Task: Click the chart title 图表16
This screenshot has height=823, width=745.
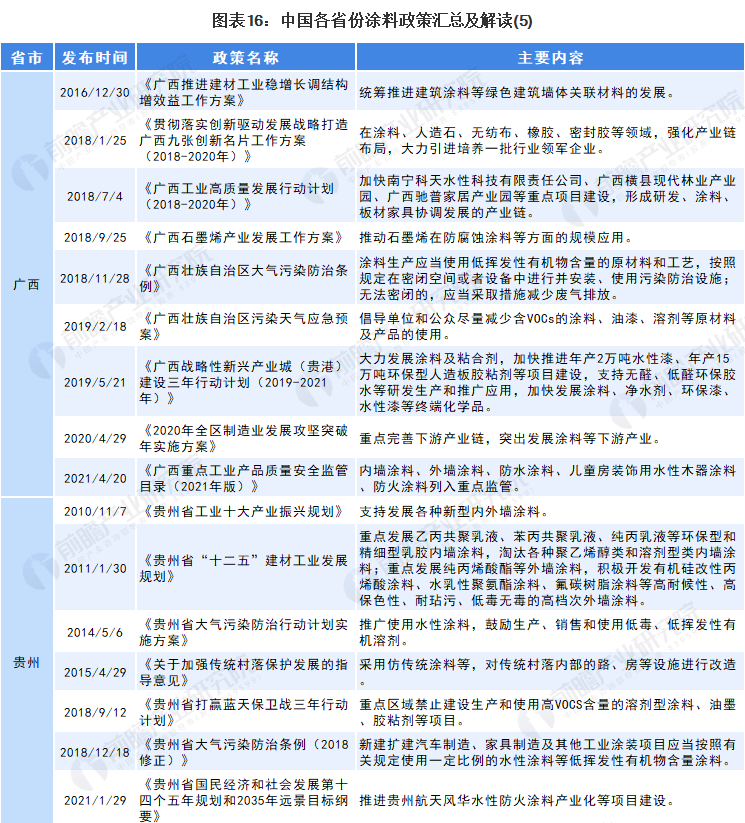Action: [372, 18]
